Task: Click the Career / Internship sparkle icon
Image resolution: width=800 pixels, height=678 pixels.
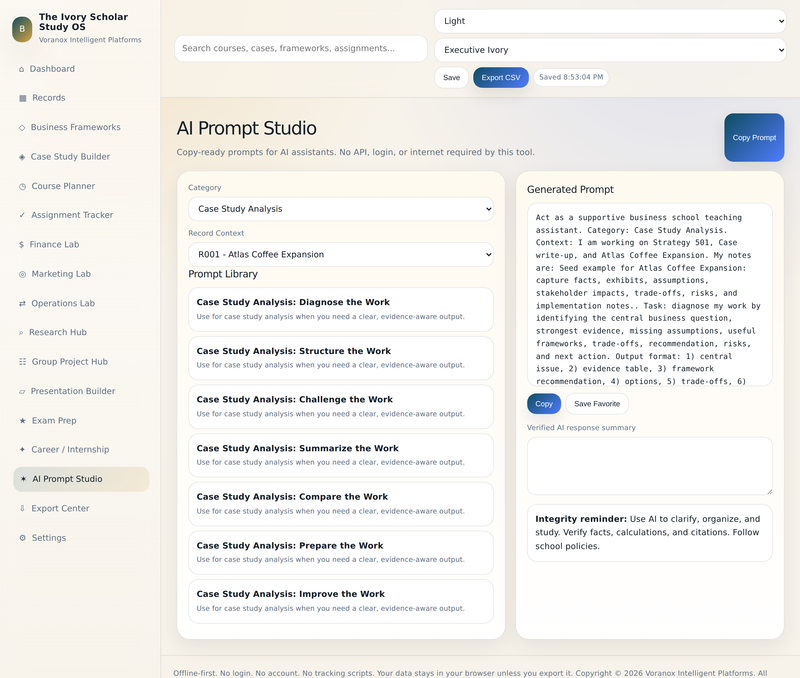Action: (22, 450)
